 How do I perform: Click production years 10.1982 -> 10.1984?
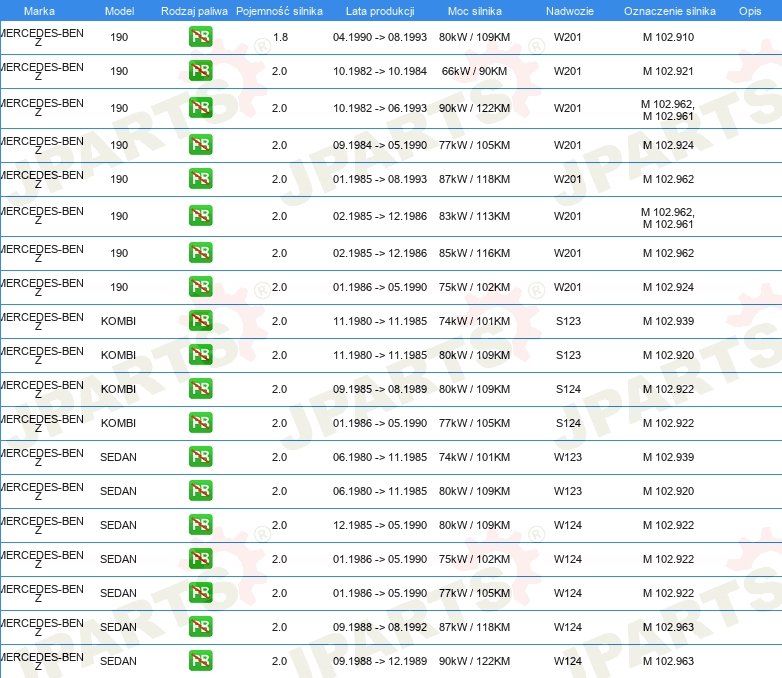click(380, 71)
